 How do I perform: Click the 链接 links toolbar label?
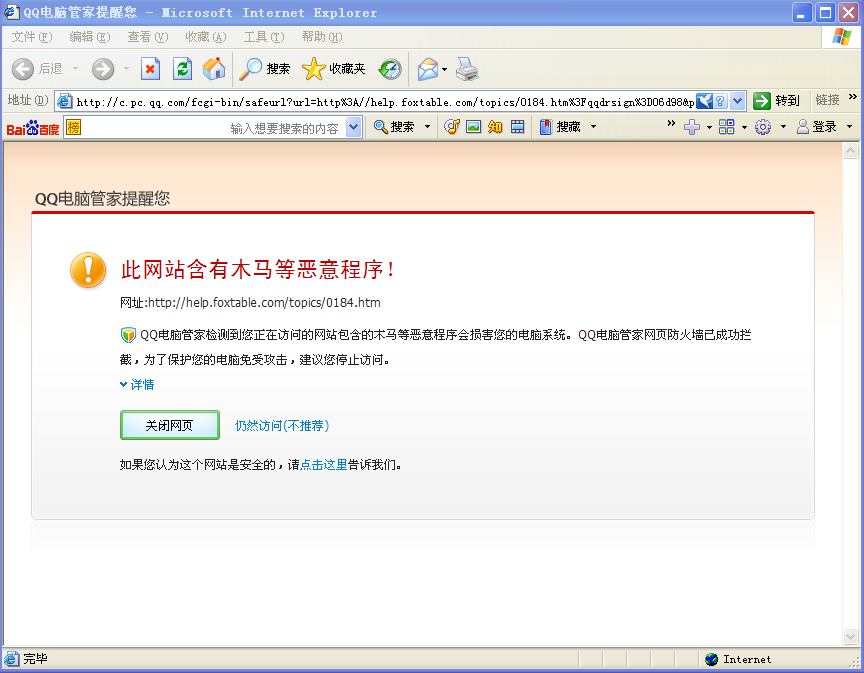[827, 100]
